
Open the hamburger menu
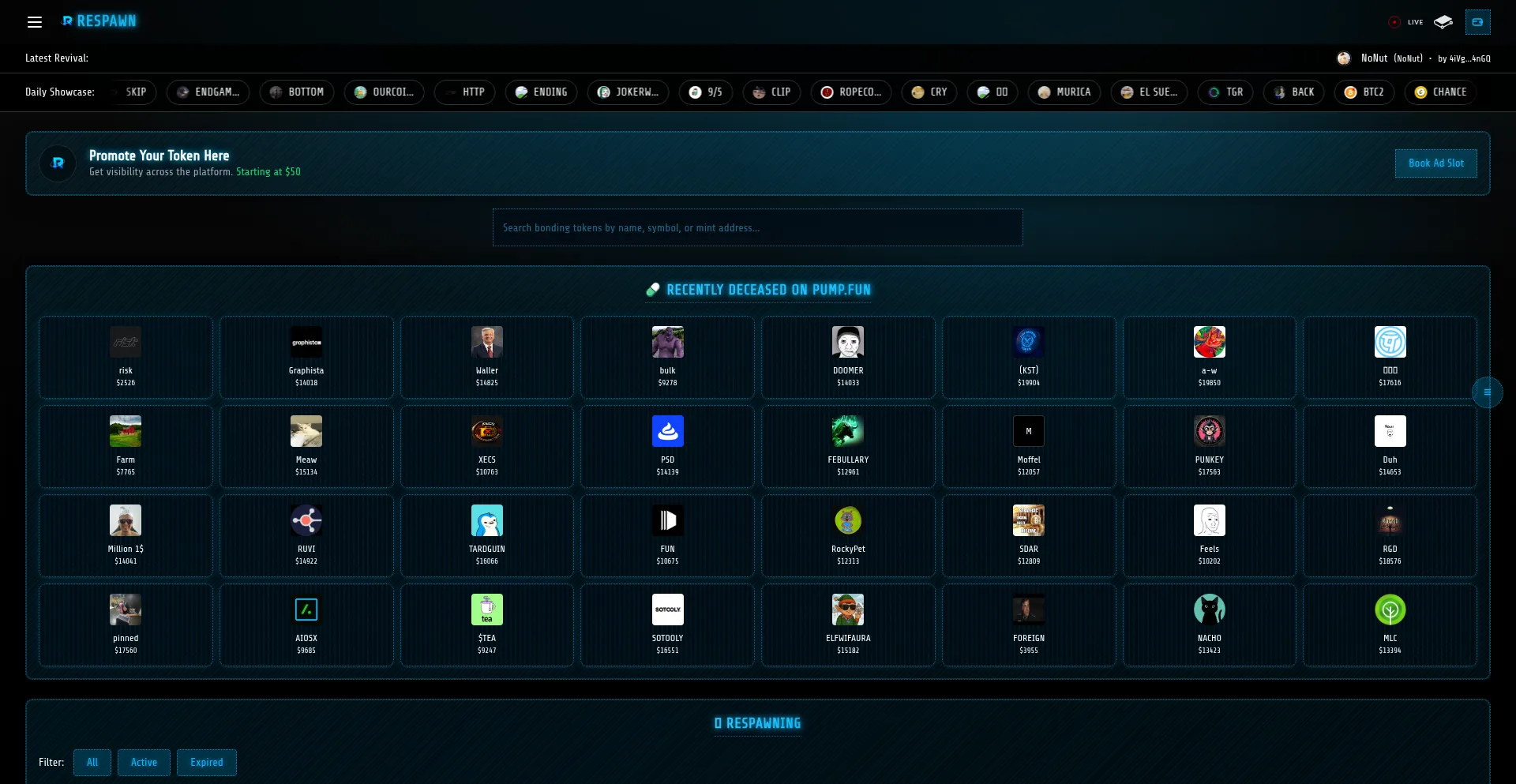tap(35, 22)
